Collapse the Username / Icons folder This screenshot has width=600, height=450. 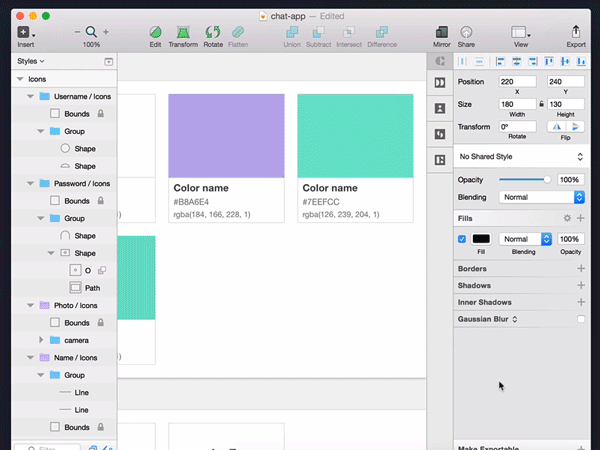[x=31, y=97]
